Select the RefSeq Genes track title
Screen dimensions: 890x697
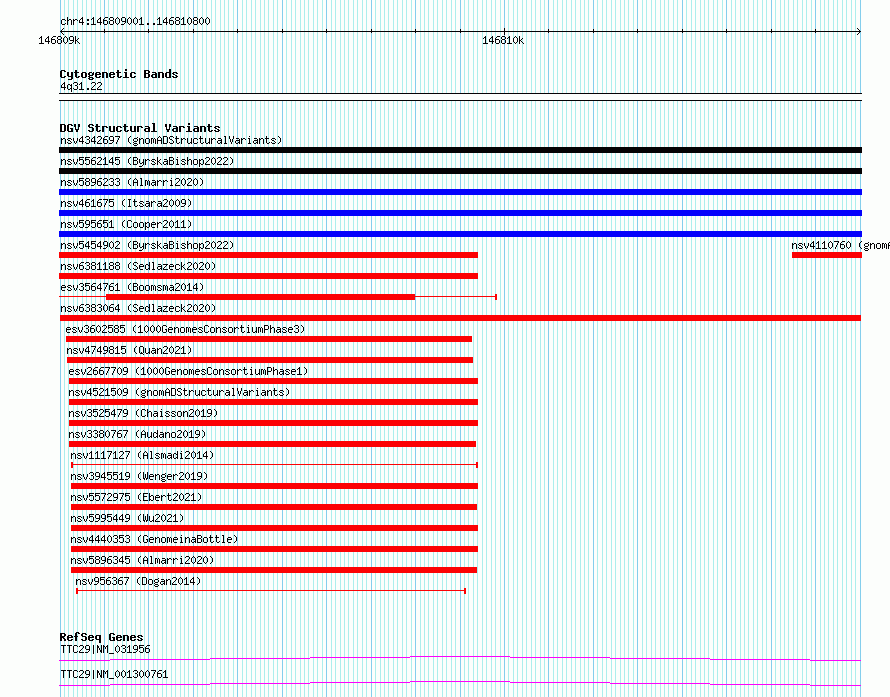pos(101,637)
